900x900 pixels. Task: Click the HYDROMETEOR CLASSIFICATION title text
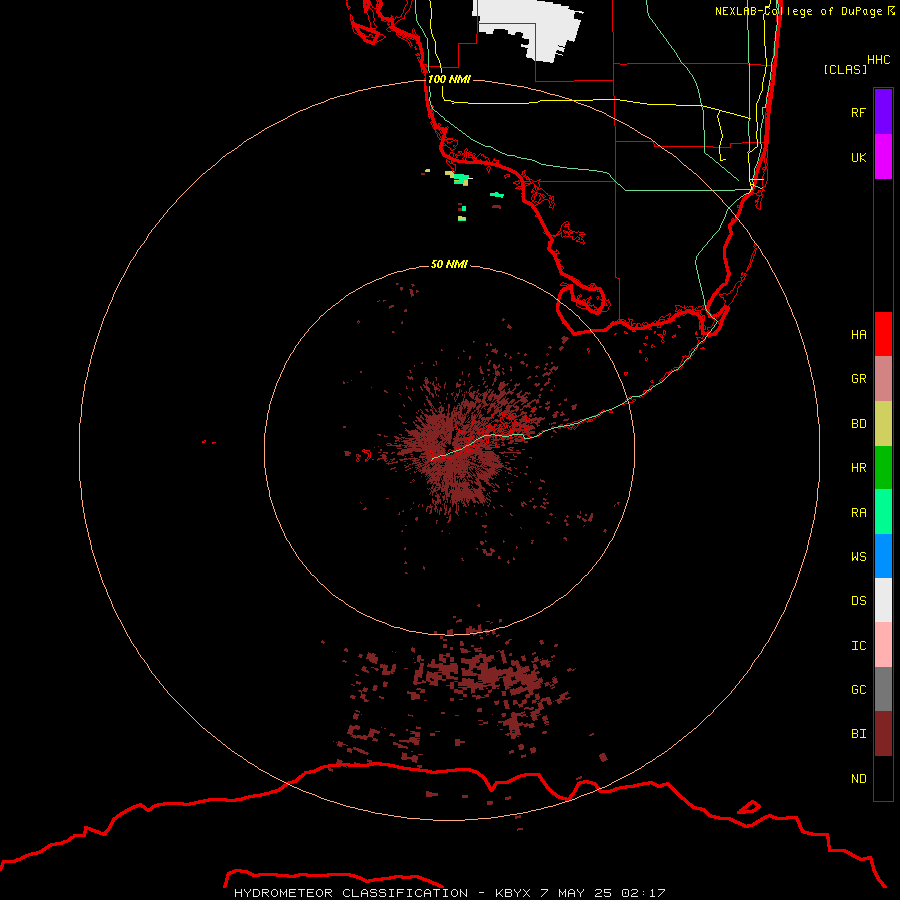(351, 893)
